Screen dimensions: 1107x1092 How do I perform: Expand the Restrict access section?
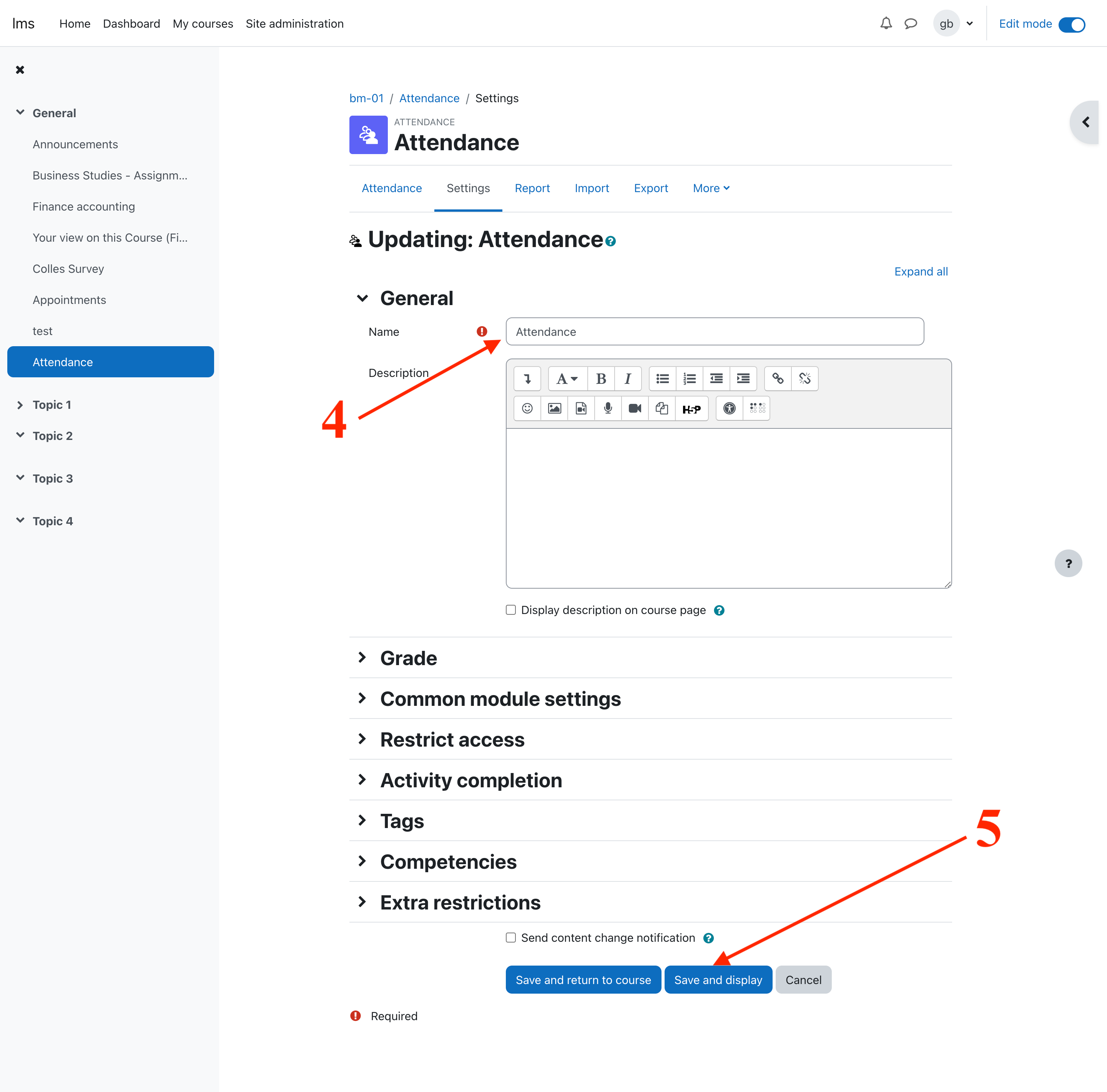coord(452,739)
